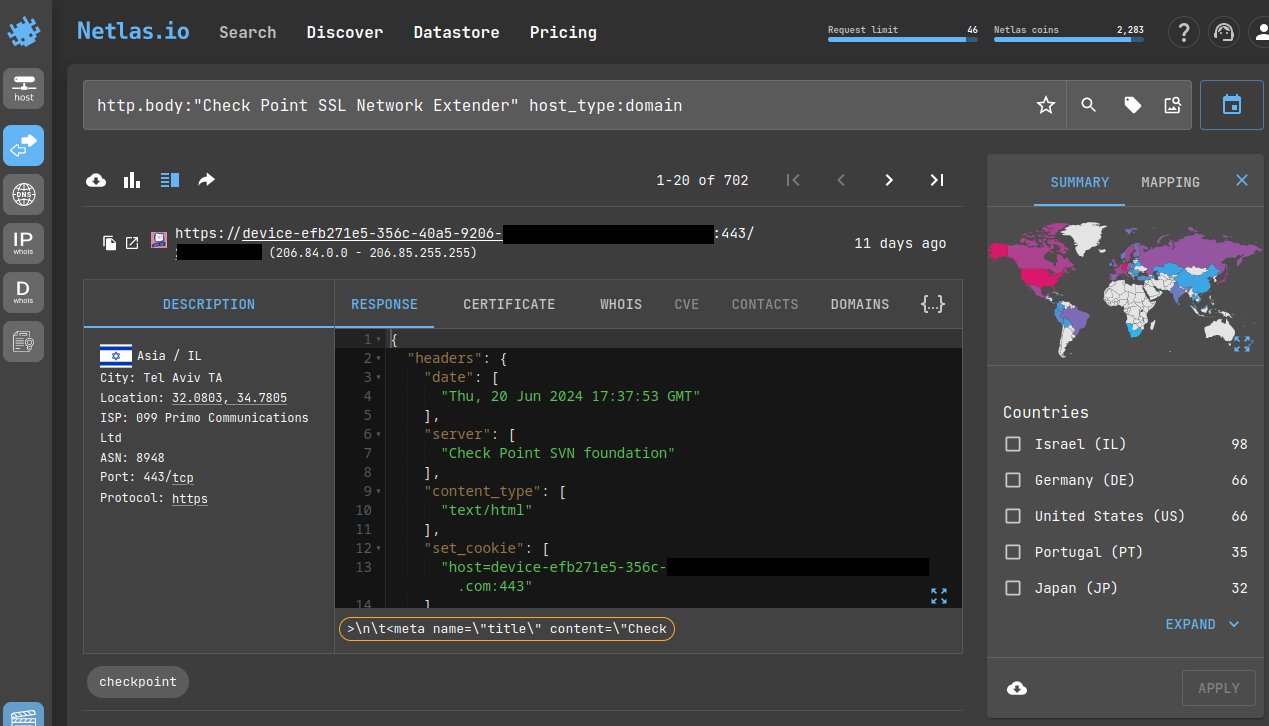
Task: Open certificates sidebar icon
Action: [x=24, y=341]
